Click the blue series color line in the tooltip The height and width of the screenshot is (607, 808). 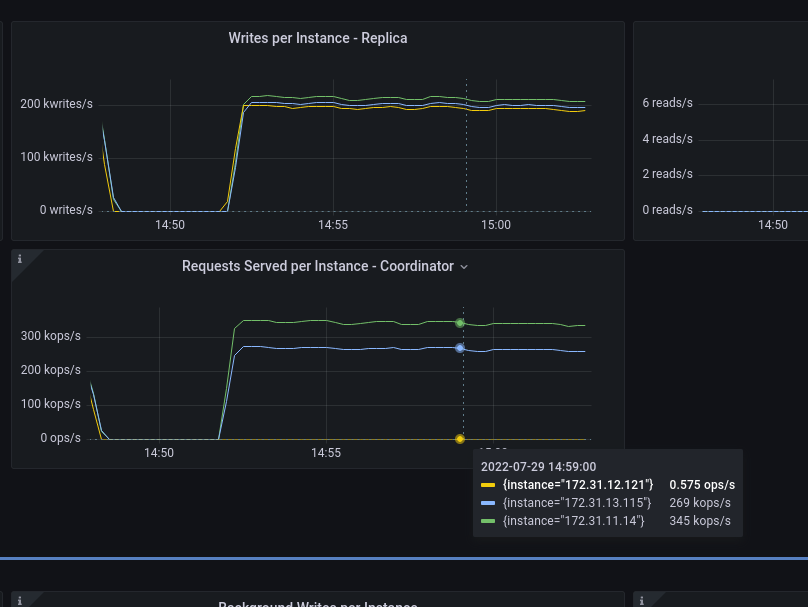point(490,502)
